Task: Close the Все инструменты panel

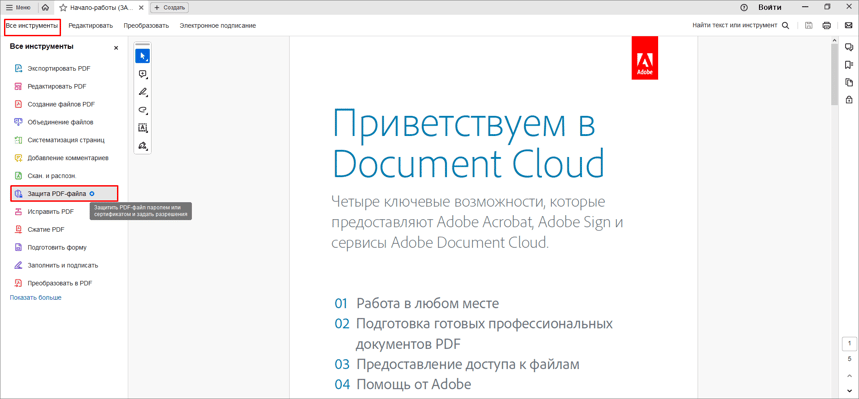Action: [116, 48]
